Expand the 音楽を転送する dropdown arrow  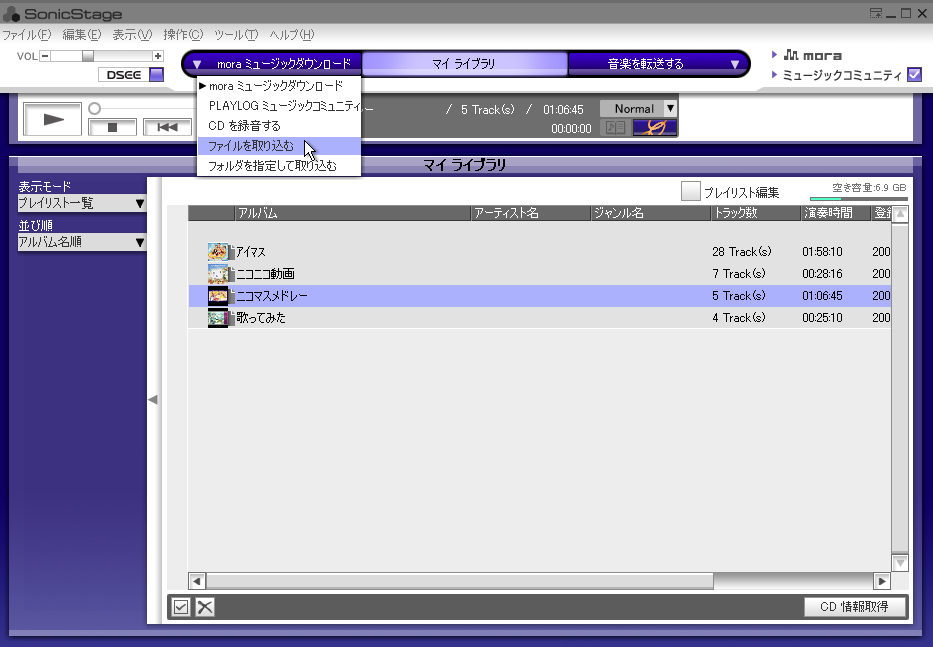[735, 64]
